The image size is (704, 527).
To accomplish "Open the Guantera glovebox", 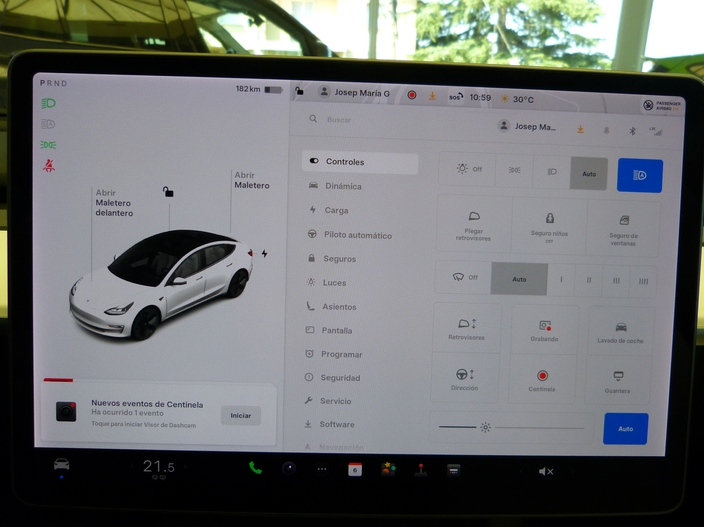I will (618, 382).
